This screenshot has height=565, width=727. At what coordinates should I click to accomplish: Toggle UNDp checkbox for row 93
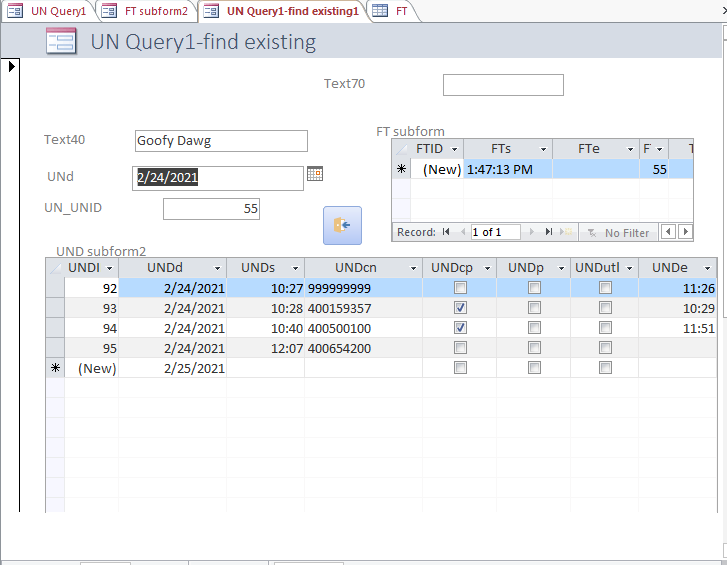[x=534, y=308]
